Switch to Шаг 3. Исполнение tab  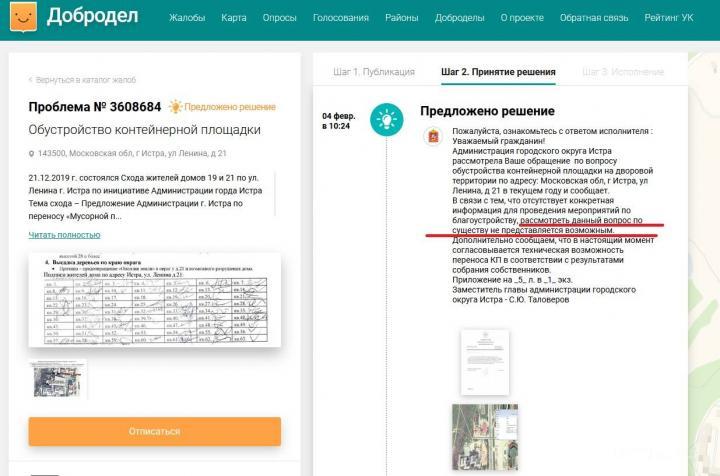tap(623, 72)
